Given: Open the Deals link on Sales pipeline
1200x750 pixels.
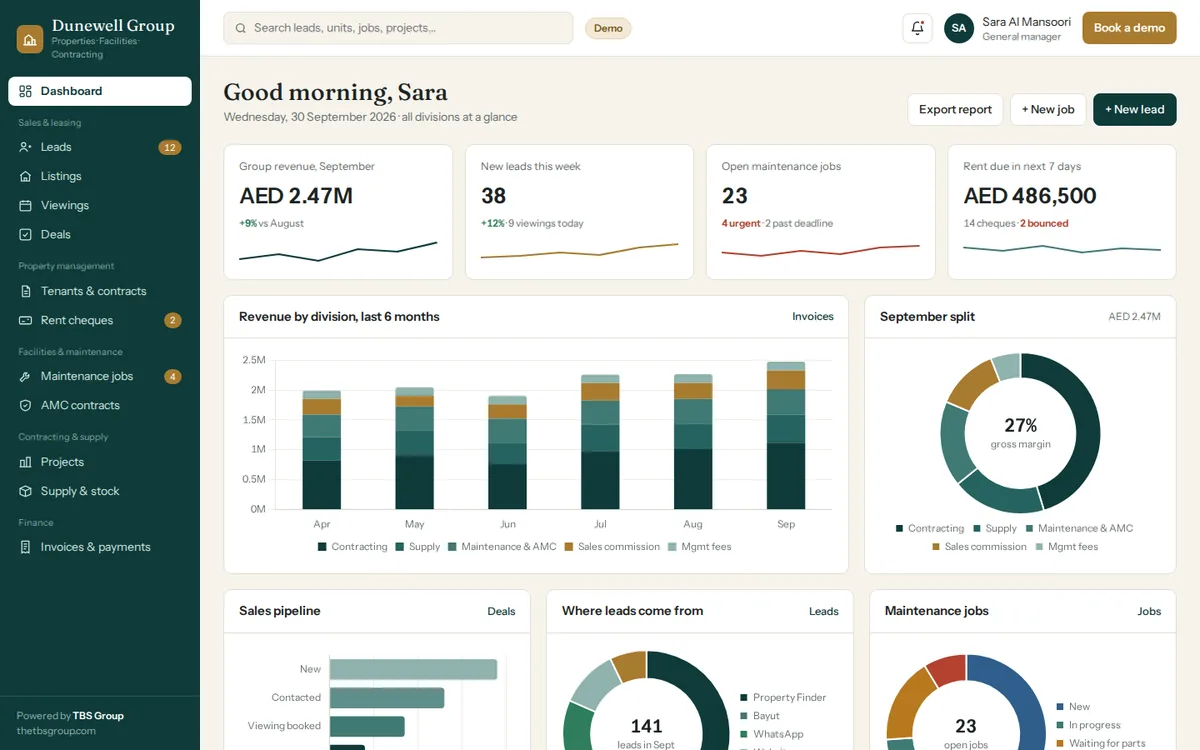Looking at the screenshot, I should [502, 611].
